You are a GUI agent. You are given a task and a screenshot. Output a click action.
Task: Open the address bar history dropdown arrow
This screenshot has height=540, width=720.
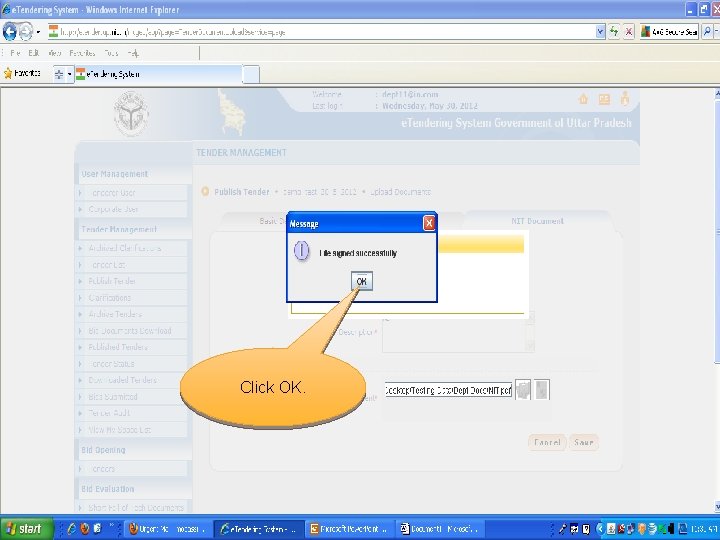pos(600,32)
